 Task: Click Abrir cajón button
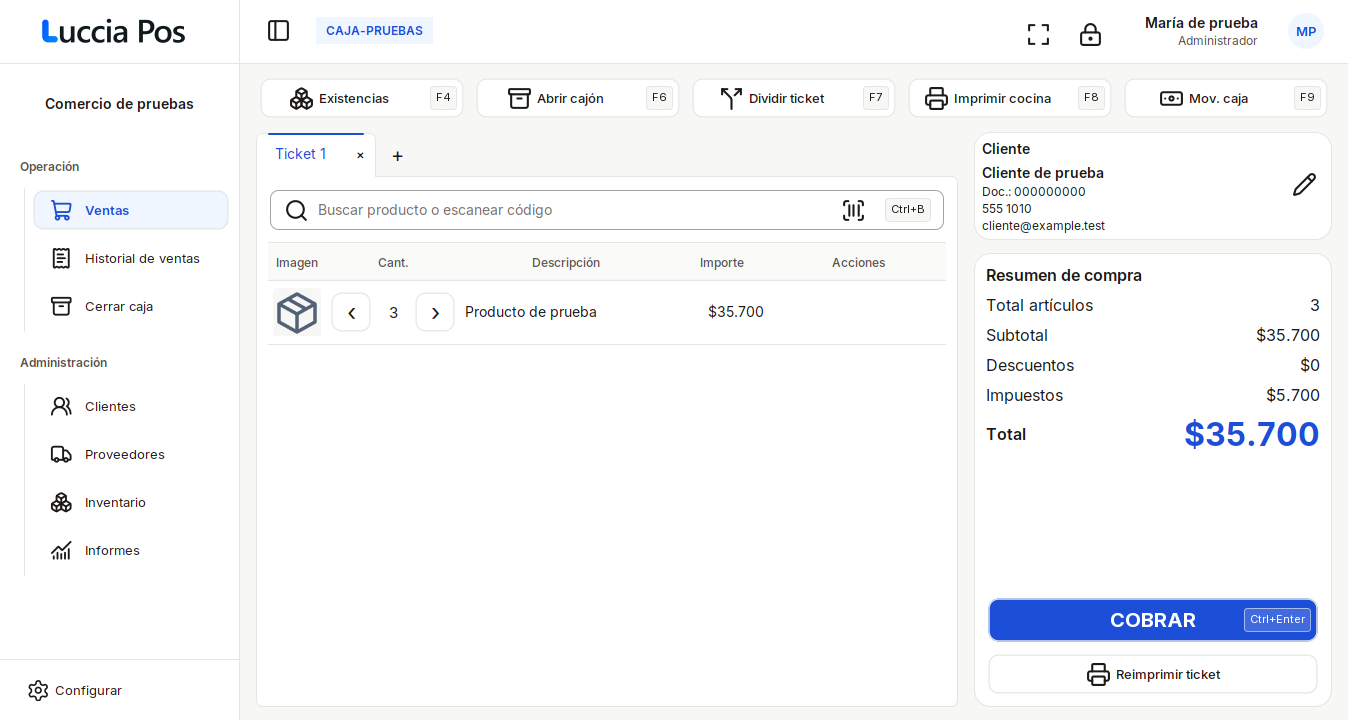pyautogui.click(x=578, y=98)
